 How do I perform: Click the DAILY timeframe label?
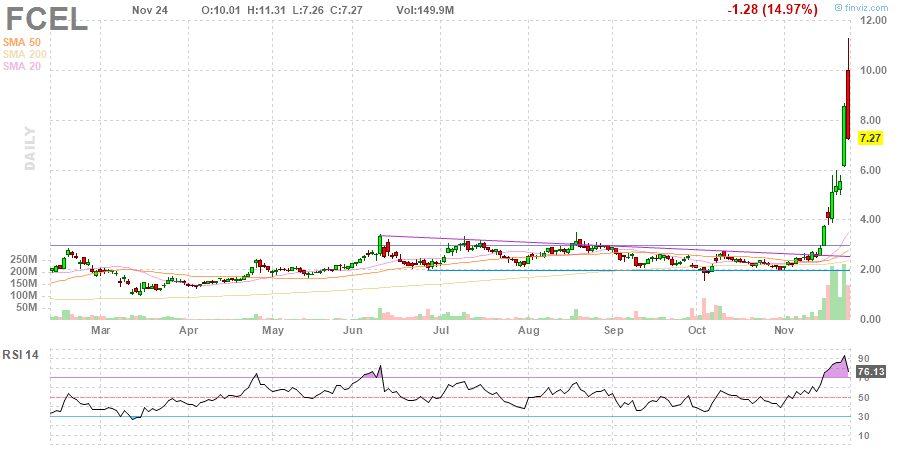click(x=30, y=149)
